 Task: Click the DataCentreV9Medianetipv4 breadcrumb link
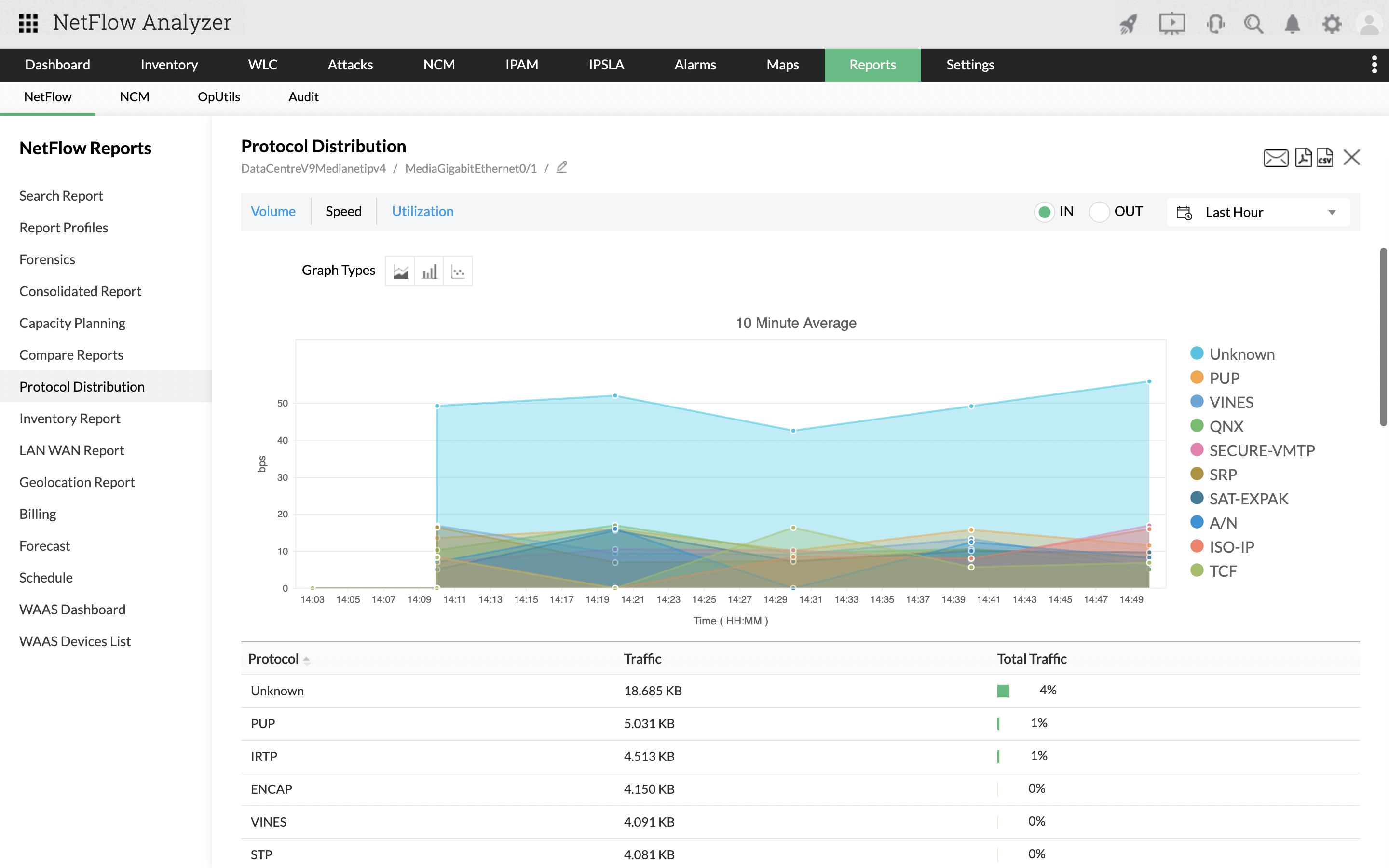(x=313, y=168)
